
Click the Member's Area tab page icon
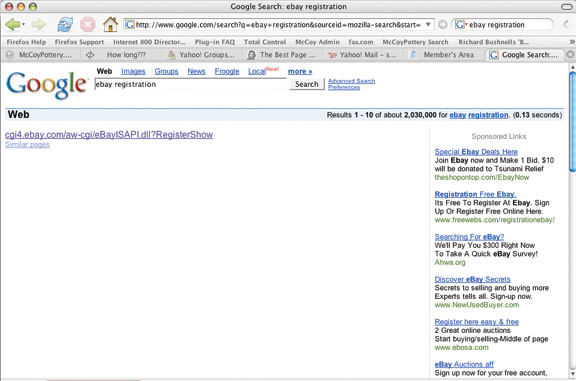click(x=414, y=55)
